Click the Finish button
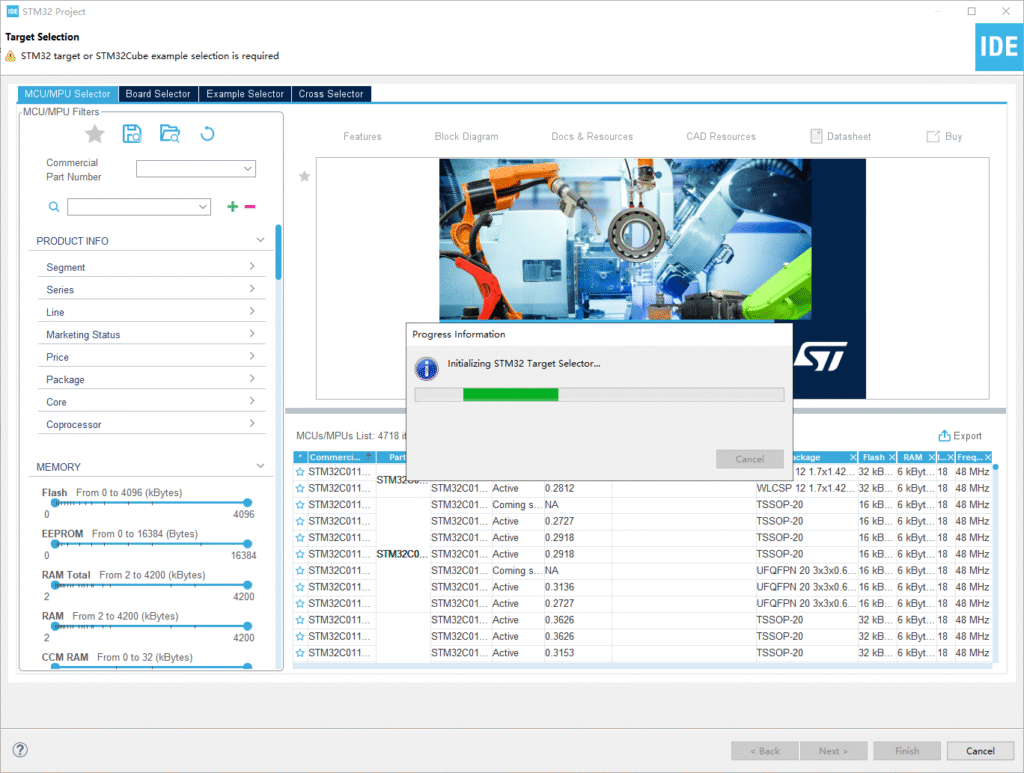The height and width of the screenshot is (773, 1024). (x=907, y=751)
